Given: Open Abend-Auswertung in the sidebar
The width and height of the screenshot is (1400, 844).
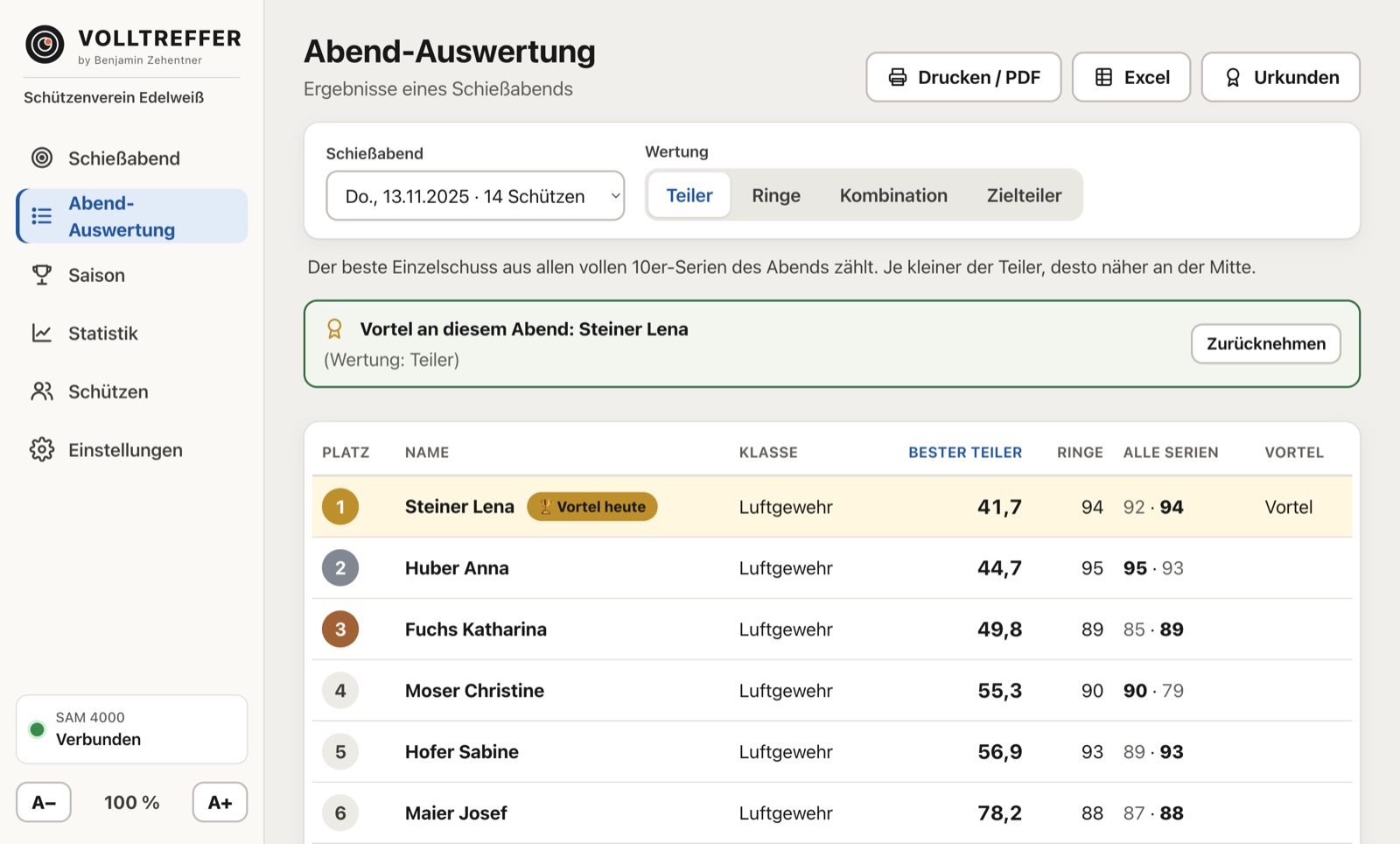Looking at the screenshot, I should (x=132, y=216).
